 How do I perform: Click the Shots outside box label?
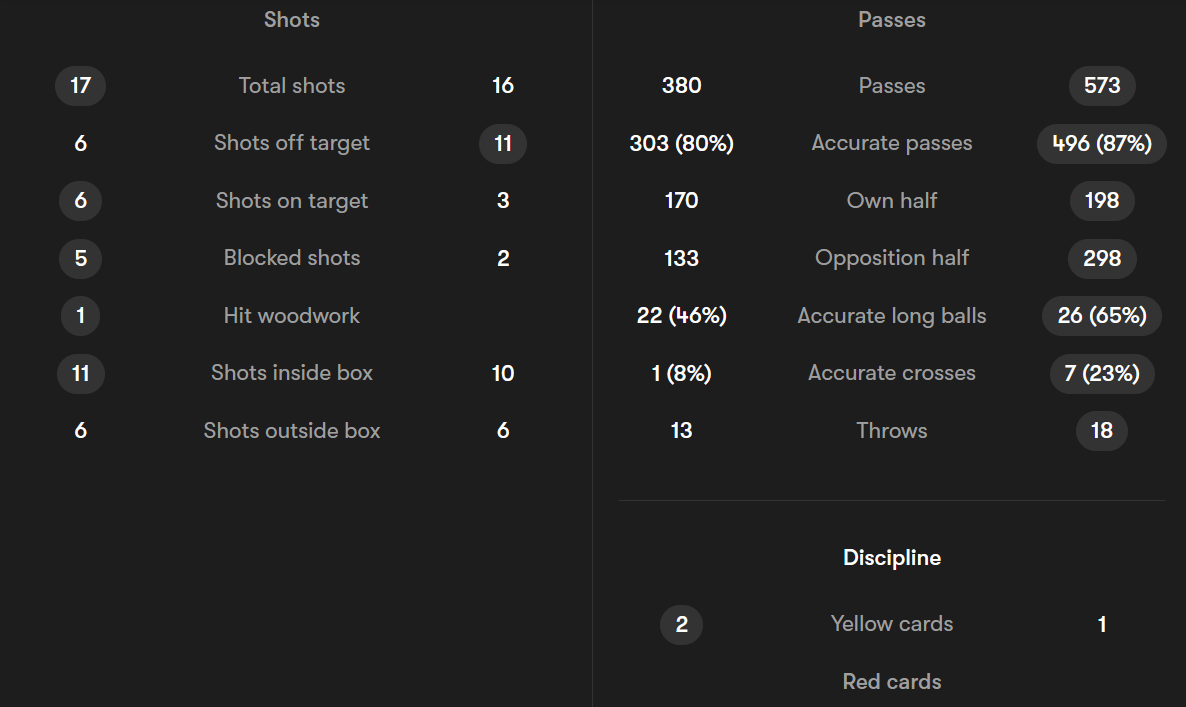(x=291, y=430)
